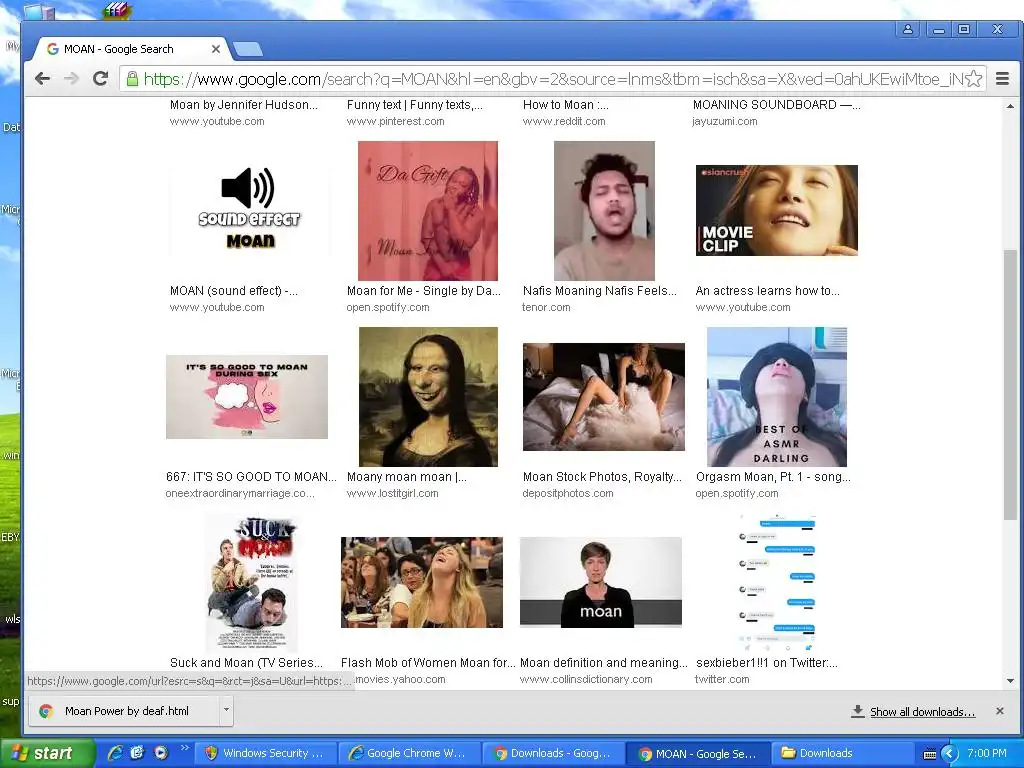This screenshot has height=768, width=1024.
Task: Open dropdown arrow next to Moan Power by deaf.html
Action: point(225,711)
